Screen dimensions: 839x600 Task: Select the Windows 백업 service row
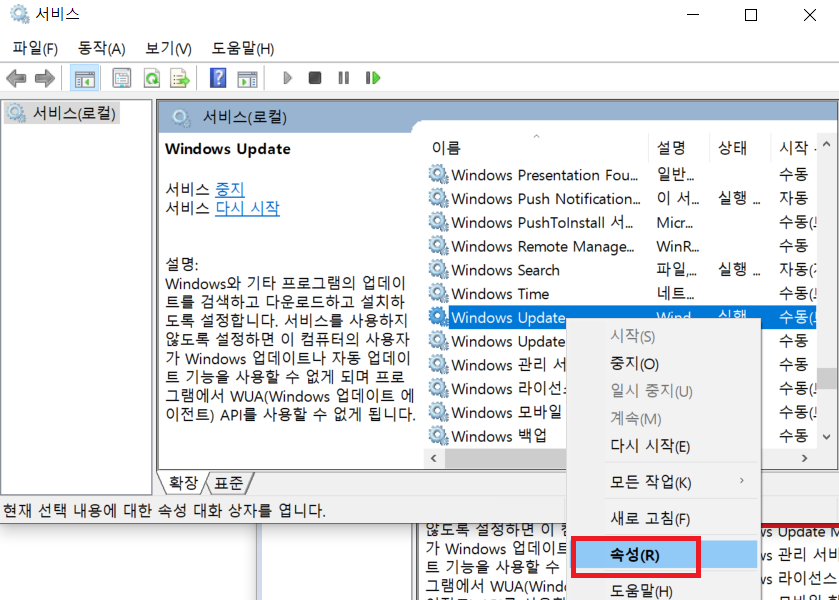pyautogui.click(x=497, y=436)
